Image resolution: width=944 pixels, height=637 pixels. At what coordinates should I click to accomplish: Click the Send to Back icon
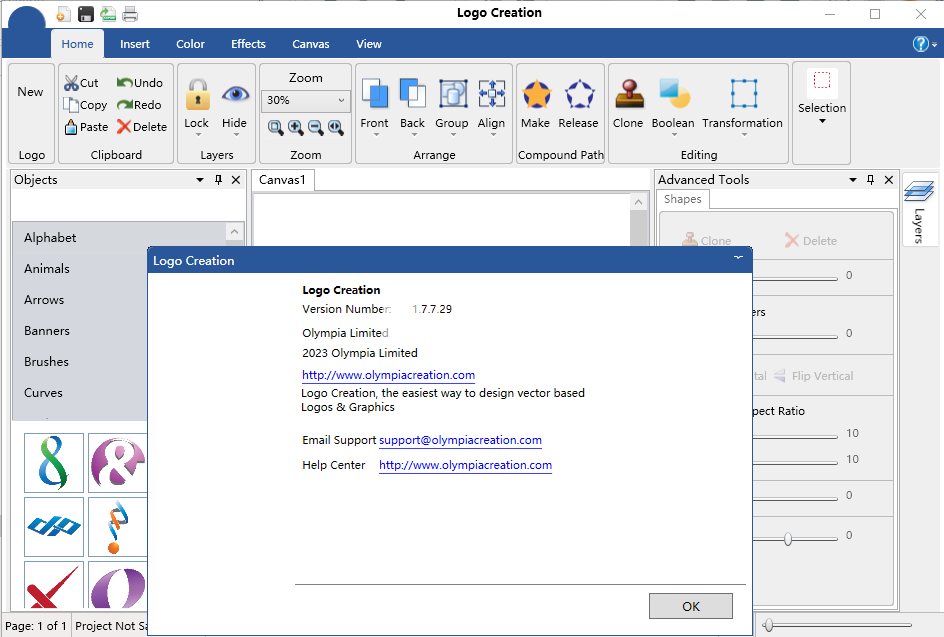412,93
